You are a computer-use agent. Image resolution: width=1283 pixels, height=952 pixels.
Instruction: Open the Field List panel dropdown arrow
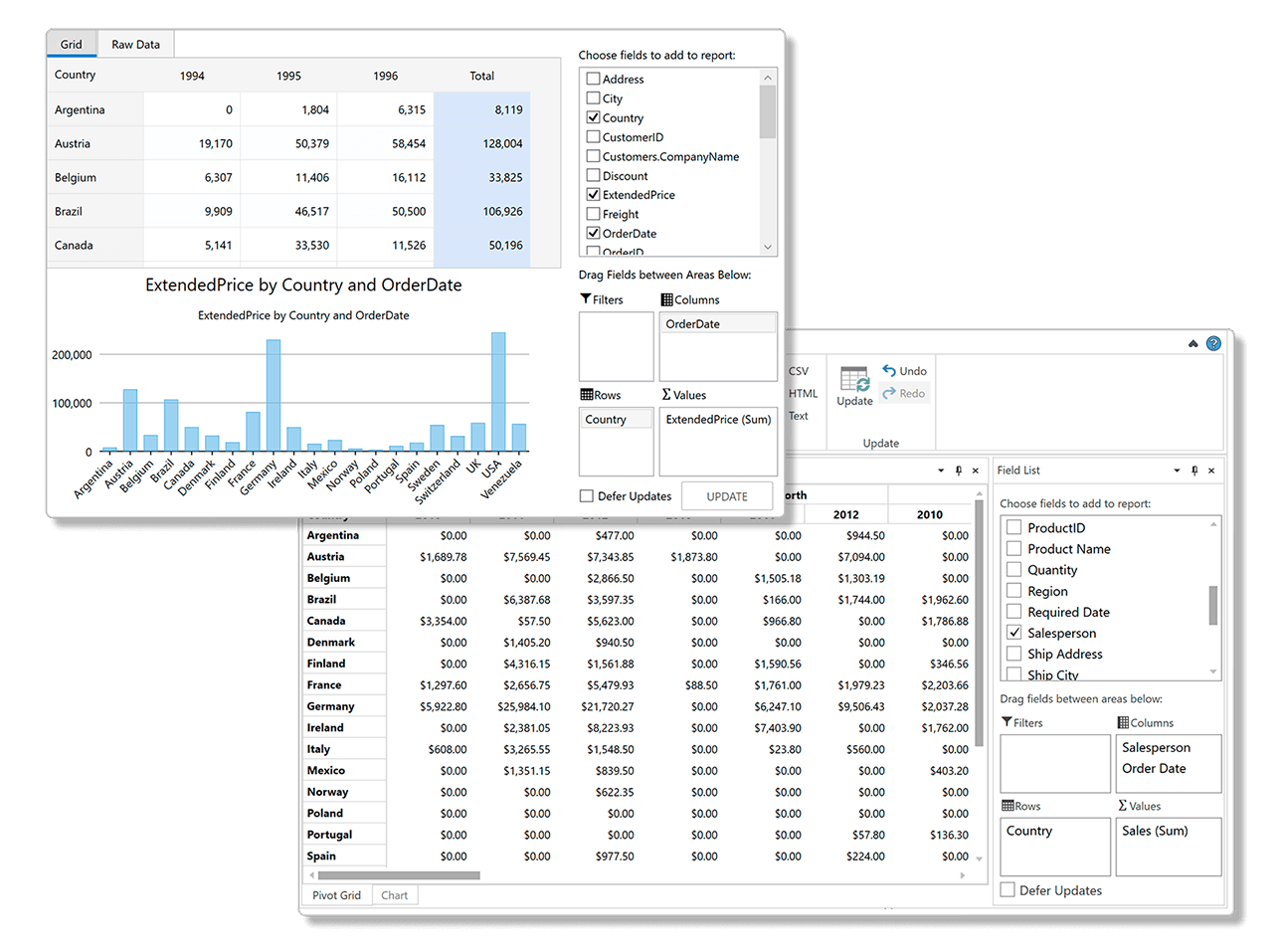click(x=1176, y=470)
